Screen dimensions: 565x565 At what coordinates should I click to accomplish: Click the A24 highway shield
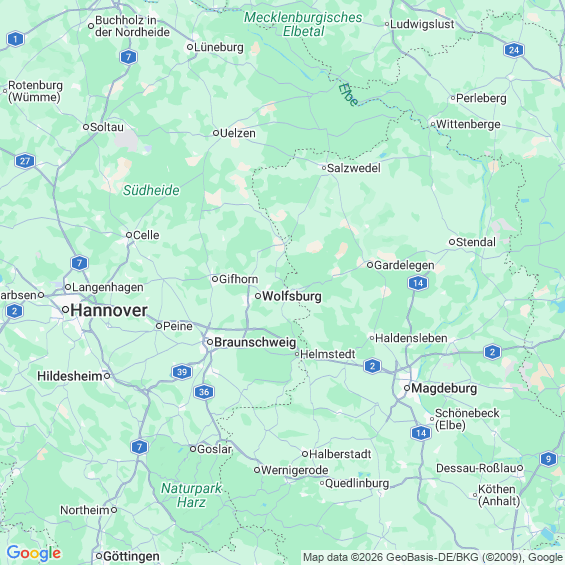pos(514,50)
